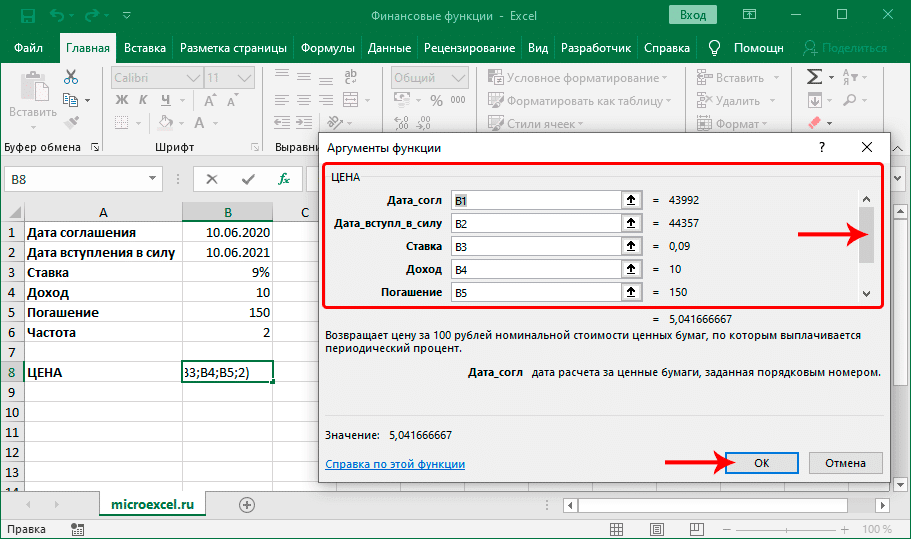The image size is (911, 539).
Task: Click the Save icon in title bar
Action: (26, 16)
